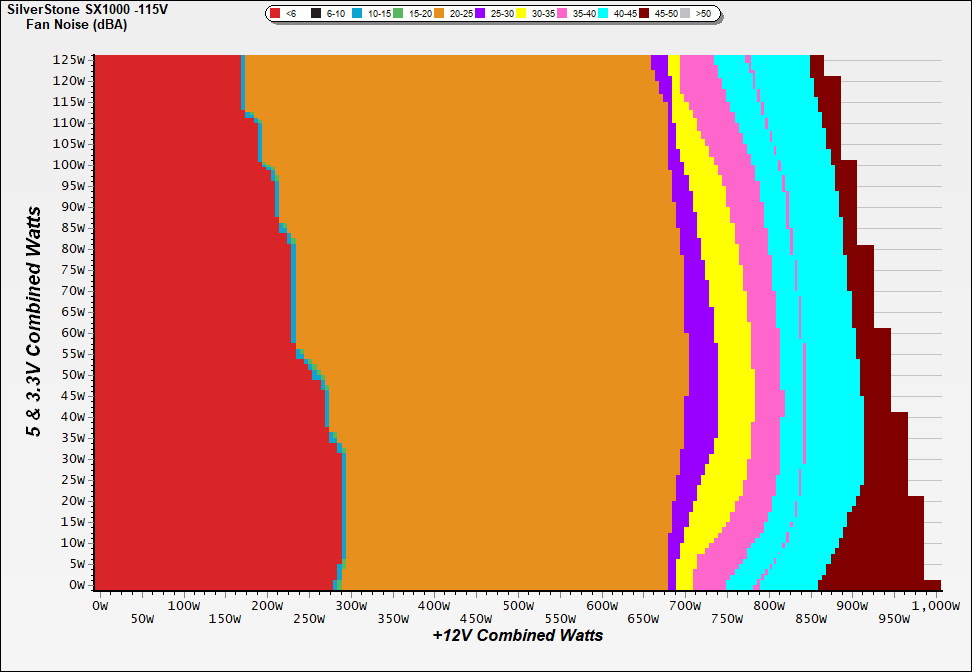Viewport: 972px width, 672px height.
Task: Click the gray >50 legend swatch
Action: (x=686, y=14)
